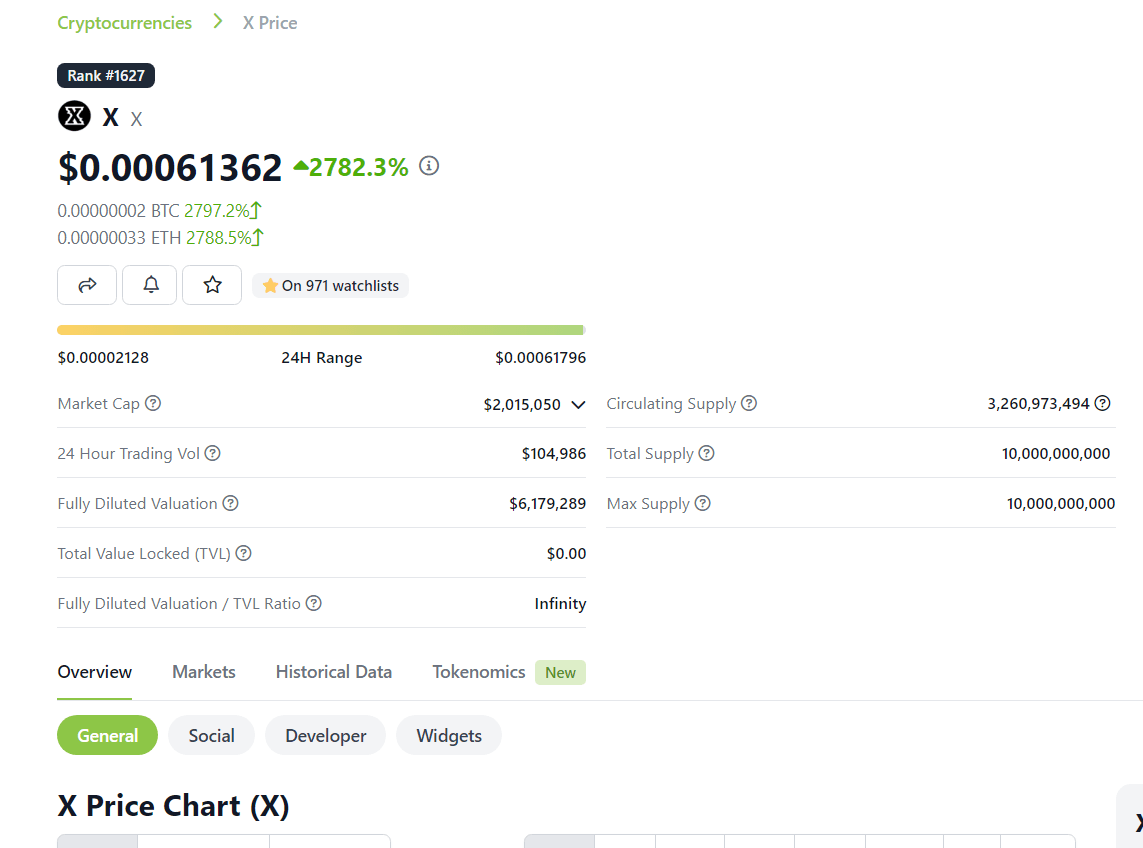This screenshot has width=1143, height=848.
Task: Click On 971 watchlists badge
Action: [330, 286]
